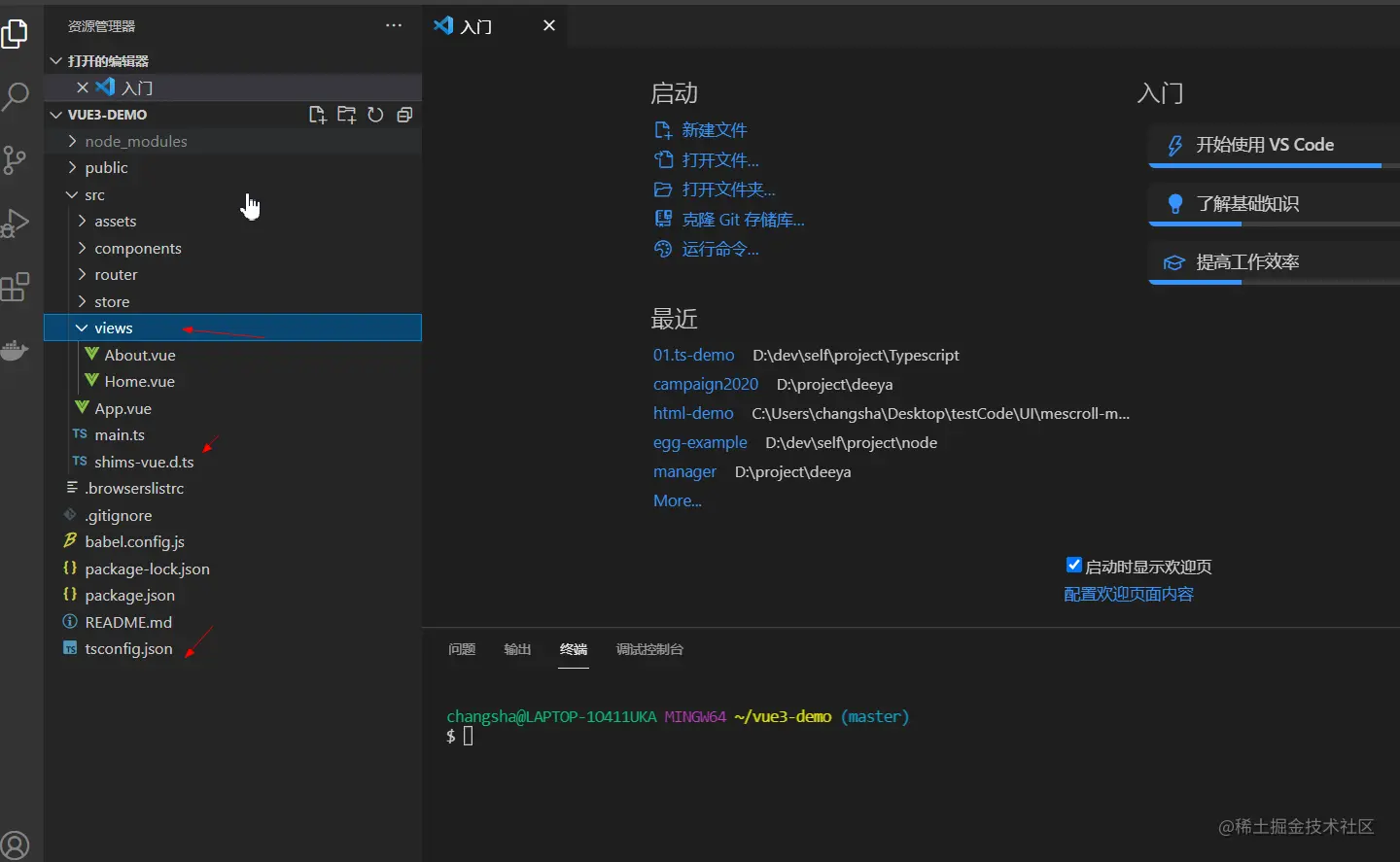Open the Explorer view in activity bar
1400x862 pixels.
point(15,35)
